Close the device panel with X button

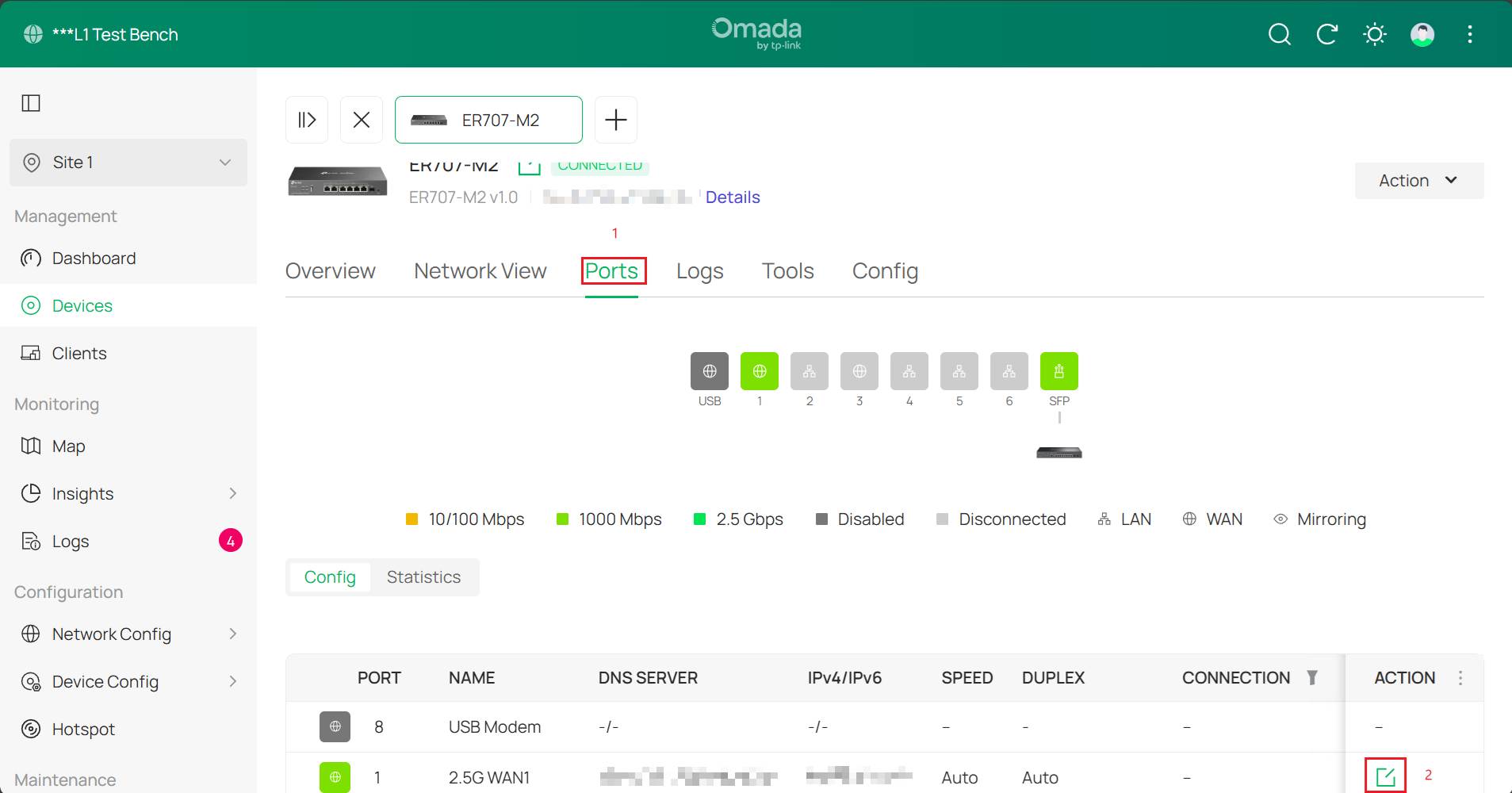(362, 120)
